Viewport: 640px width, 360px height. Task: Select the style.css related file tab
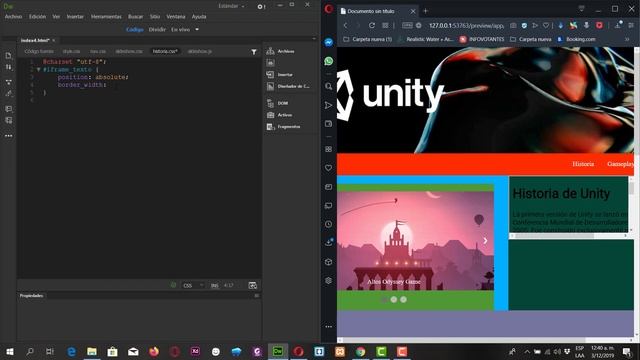71,51
